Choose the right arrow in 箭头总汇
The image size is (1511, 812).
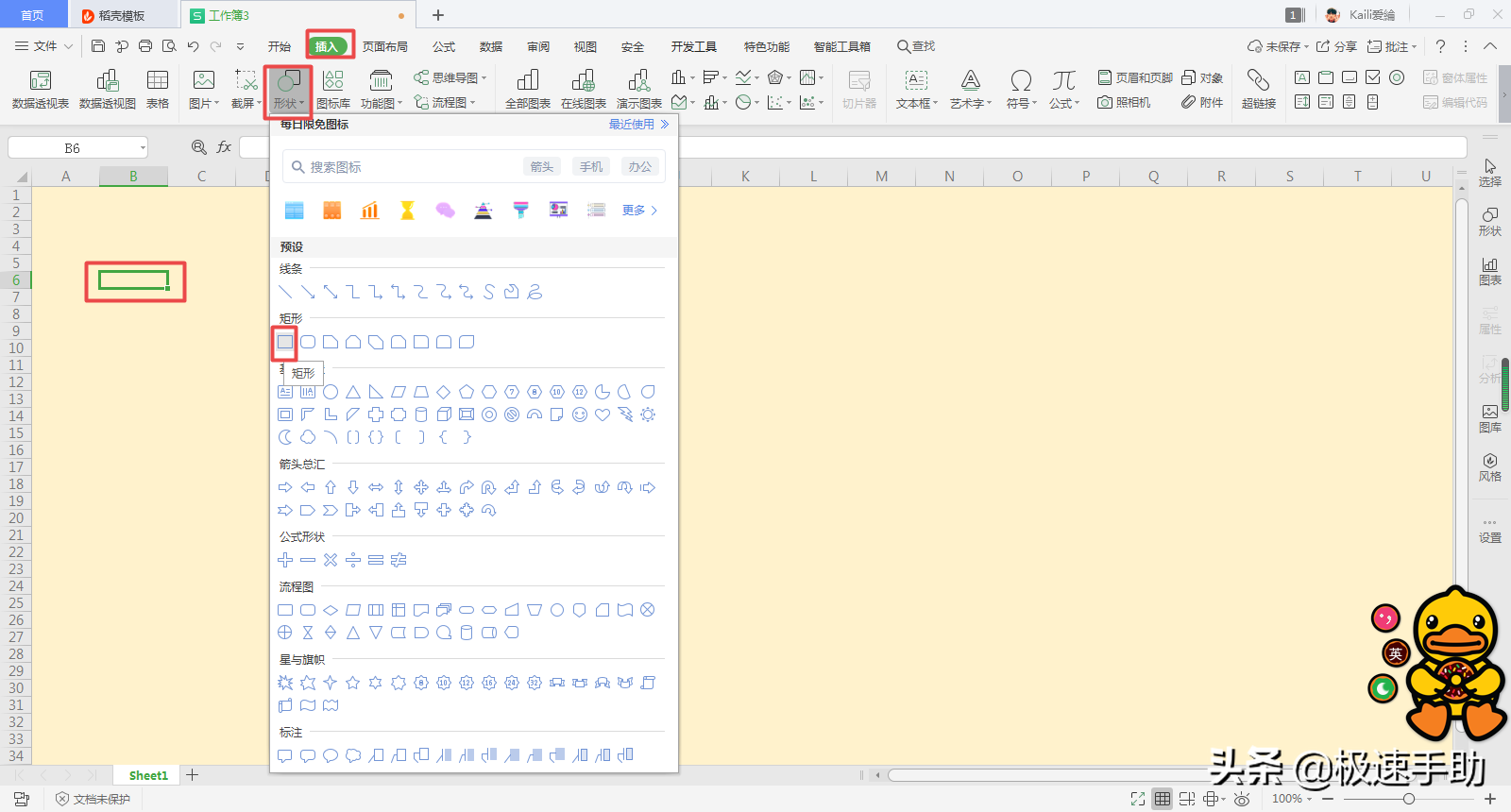click(x=285, y=487)
